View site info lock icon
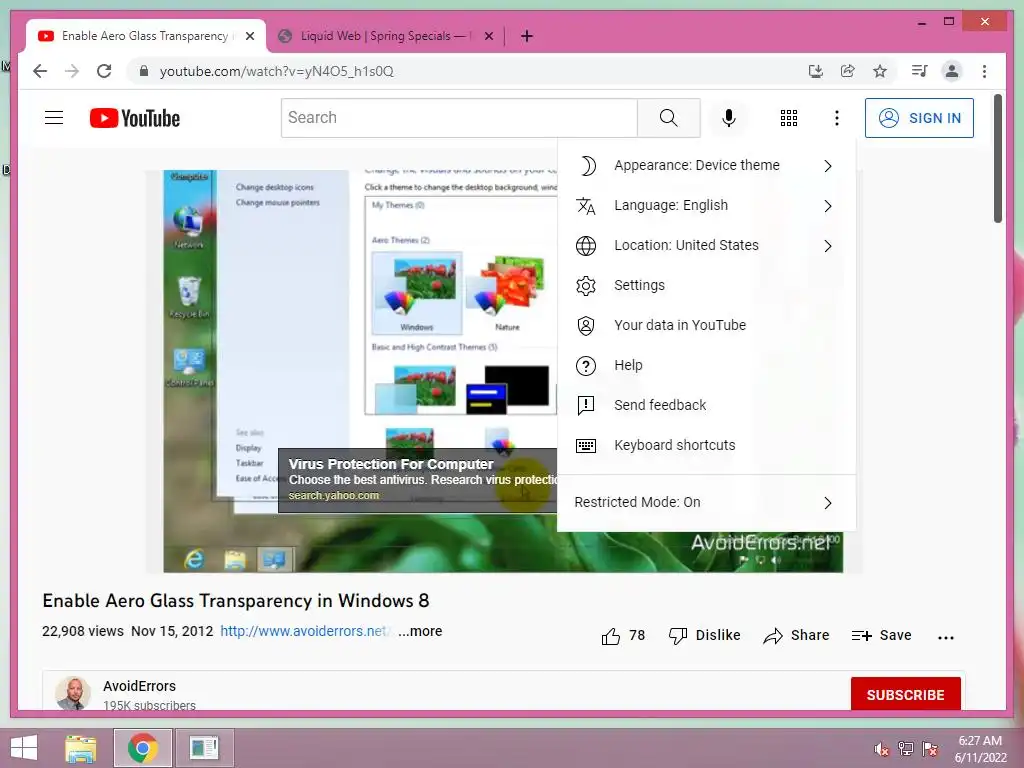Image resolution: width=1024 pixels, height=768 pixels. tap(144, 71)
